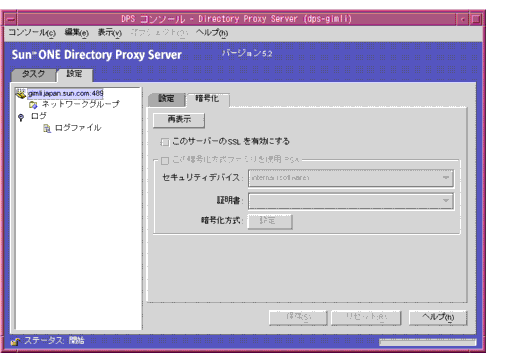
Task: Toggle the RSA cipher family checkbox
Action: tap(165, 160)
